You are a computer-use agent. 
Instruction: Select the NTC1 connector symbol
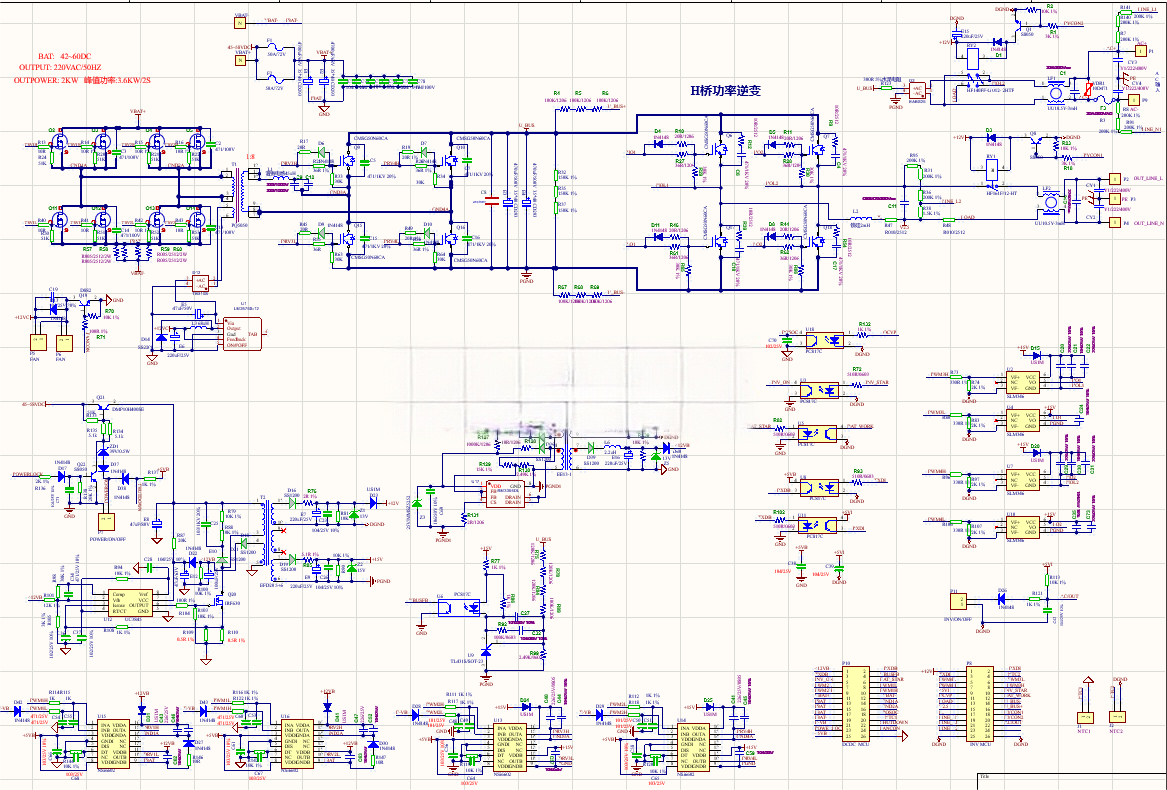tap(1084, 716)
